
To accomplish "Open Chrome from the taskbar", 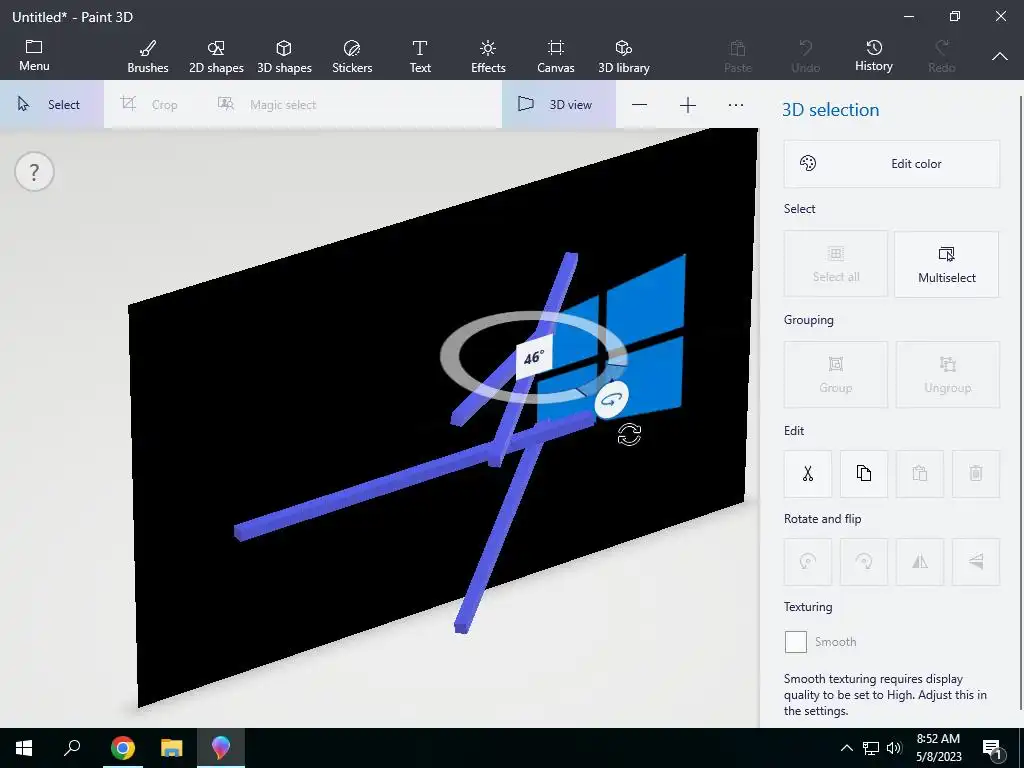I will click(122, 748).
